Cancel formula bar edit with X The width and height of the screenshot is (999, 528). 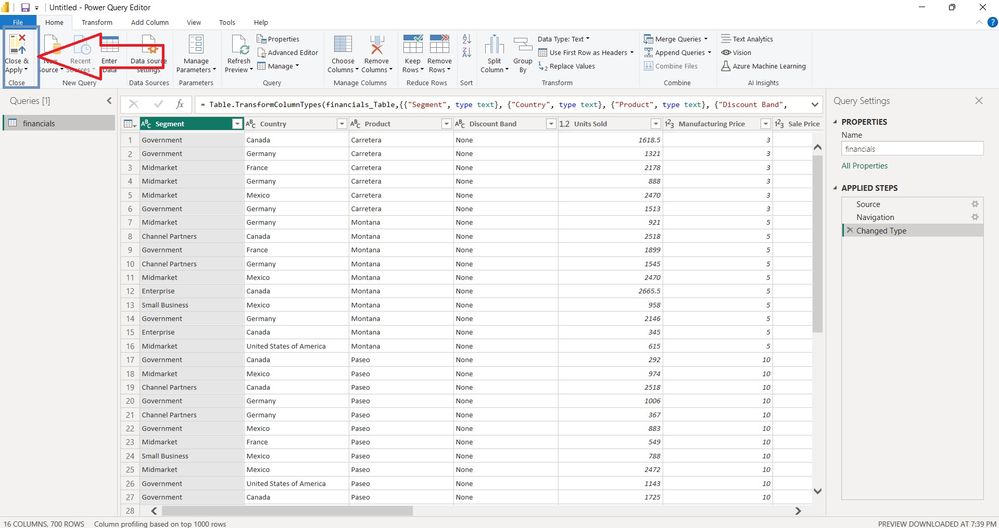(133, 104)
